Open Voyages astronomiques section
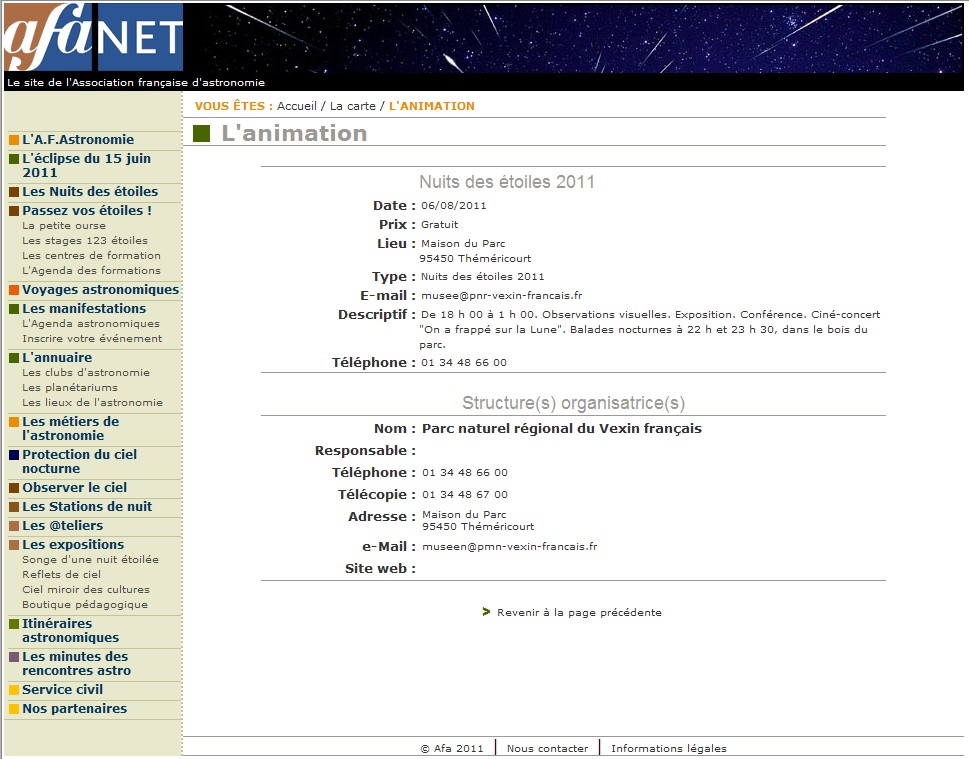969x759 pixels. coord(101,290)
